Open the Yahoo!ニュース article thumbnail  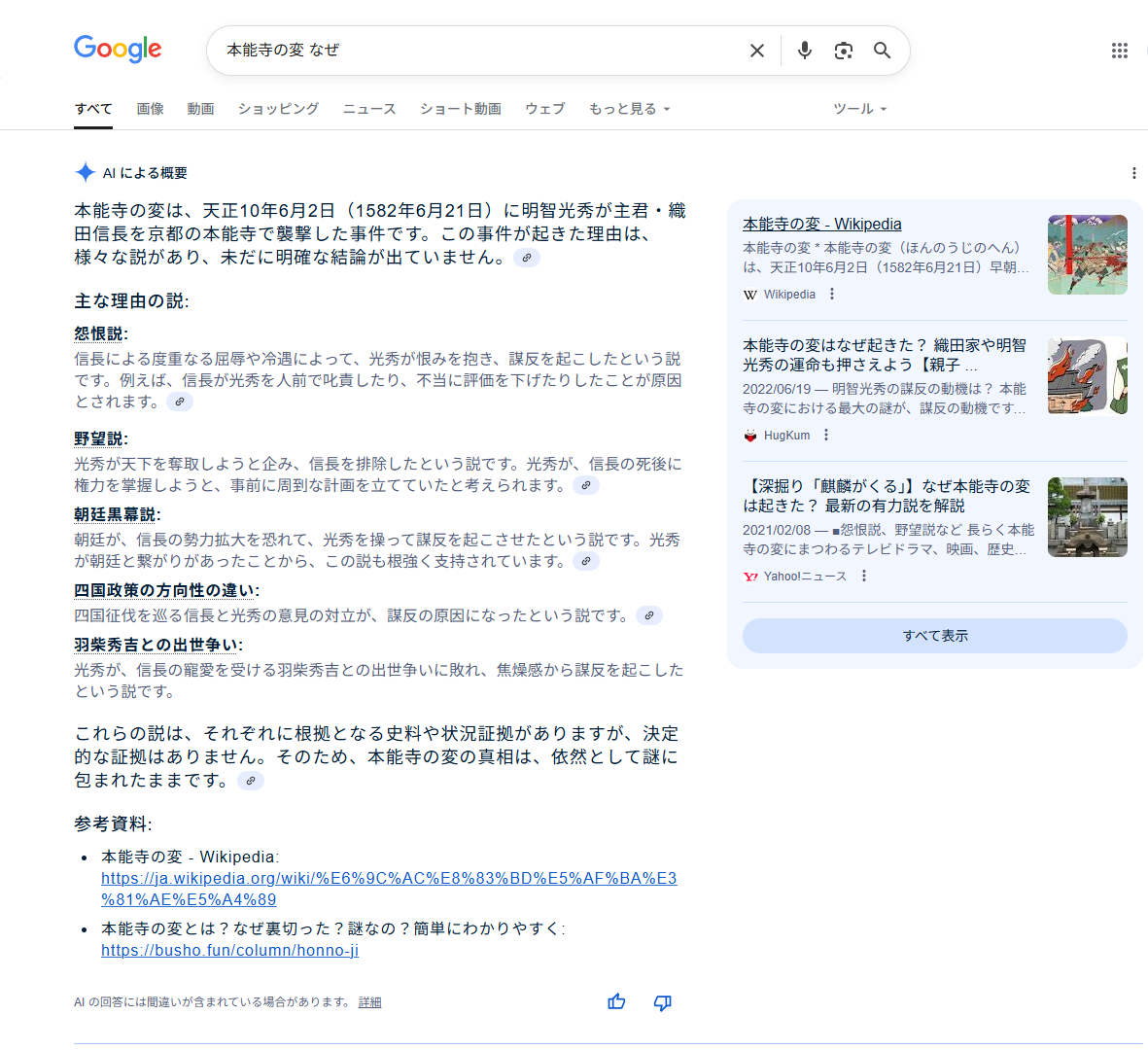coord(1087,517)
